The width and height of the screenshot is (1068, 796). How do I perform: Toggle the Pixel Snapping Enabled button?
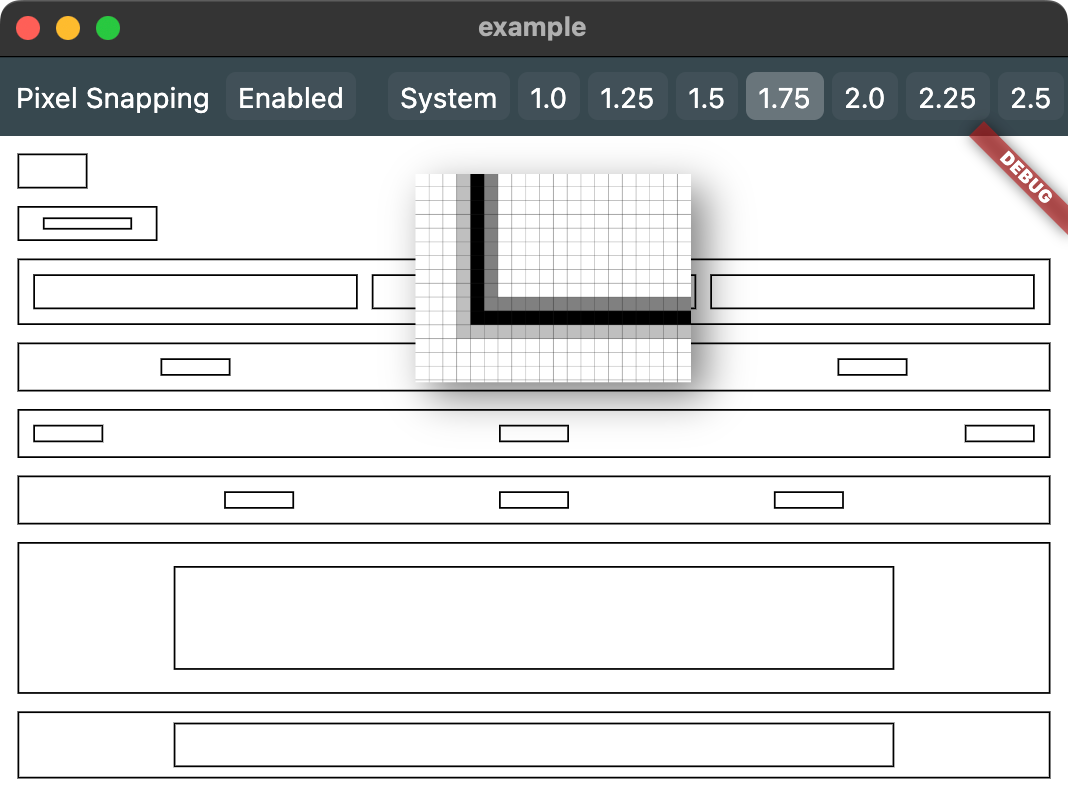(x=291, y=97)
